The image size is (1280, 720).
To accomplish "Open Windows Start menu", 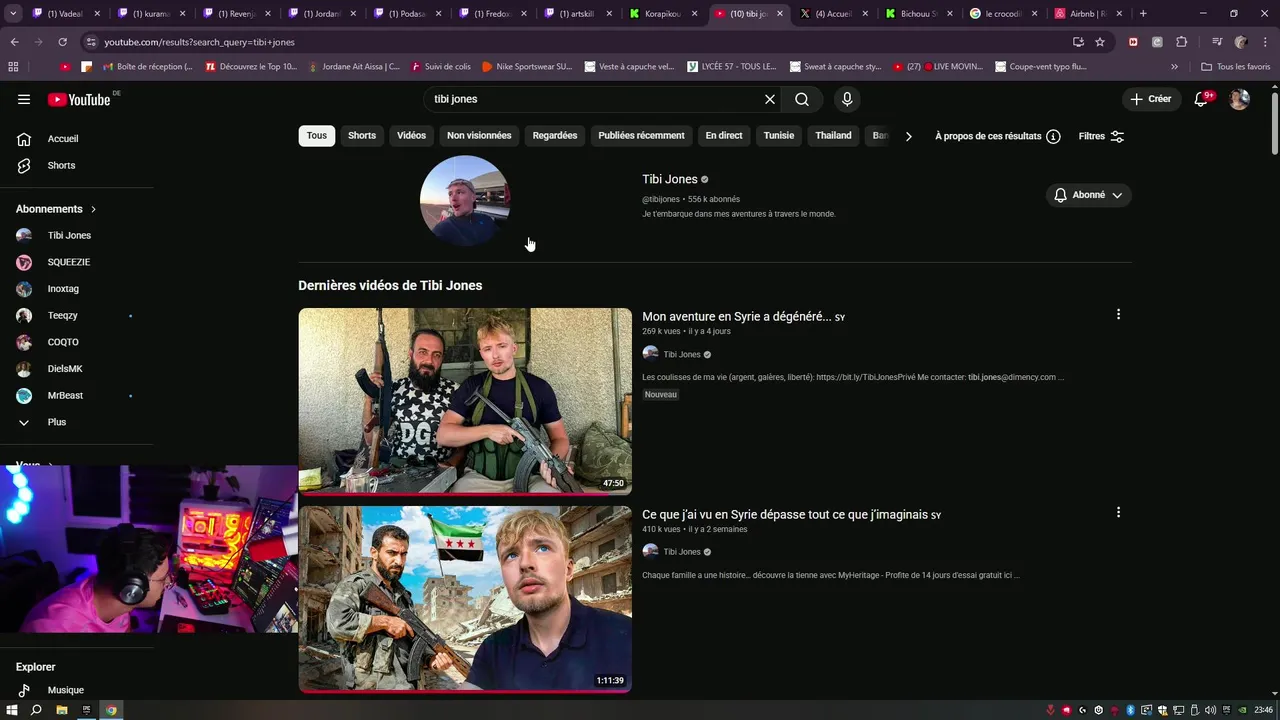I will point(13,710).
